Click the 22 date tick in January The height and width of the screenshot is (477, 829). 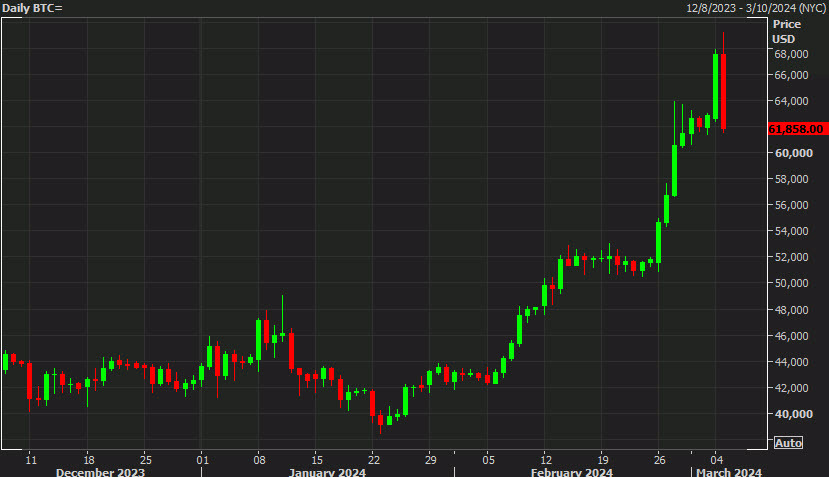[373, 460]
